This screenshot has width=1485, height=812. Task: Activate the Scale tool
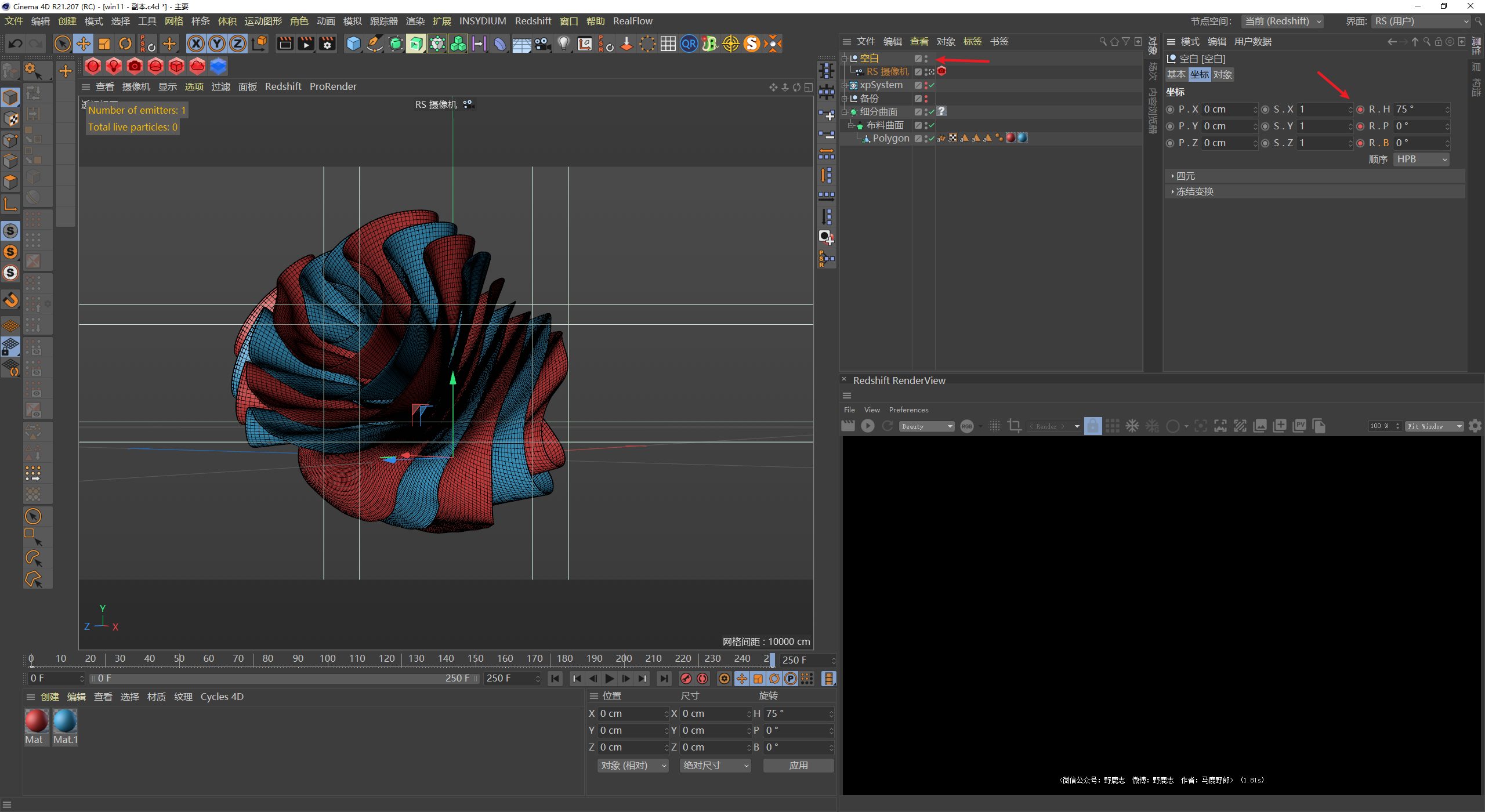[104, 44]
